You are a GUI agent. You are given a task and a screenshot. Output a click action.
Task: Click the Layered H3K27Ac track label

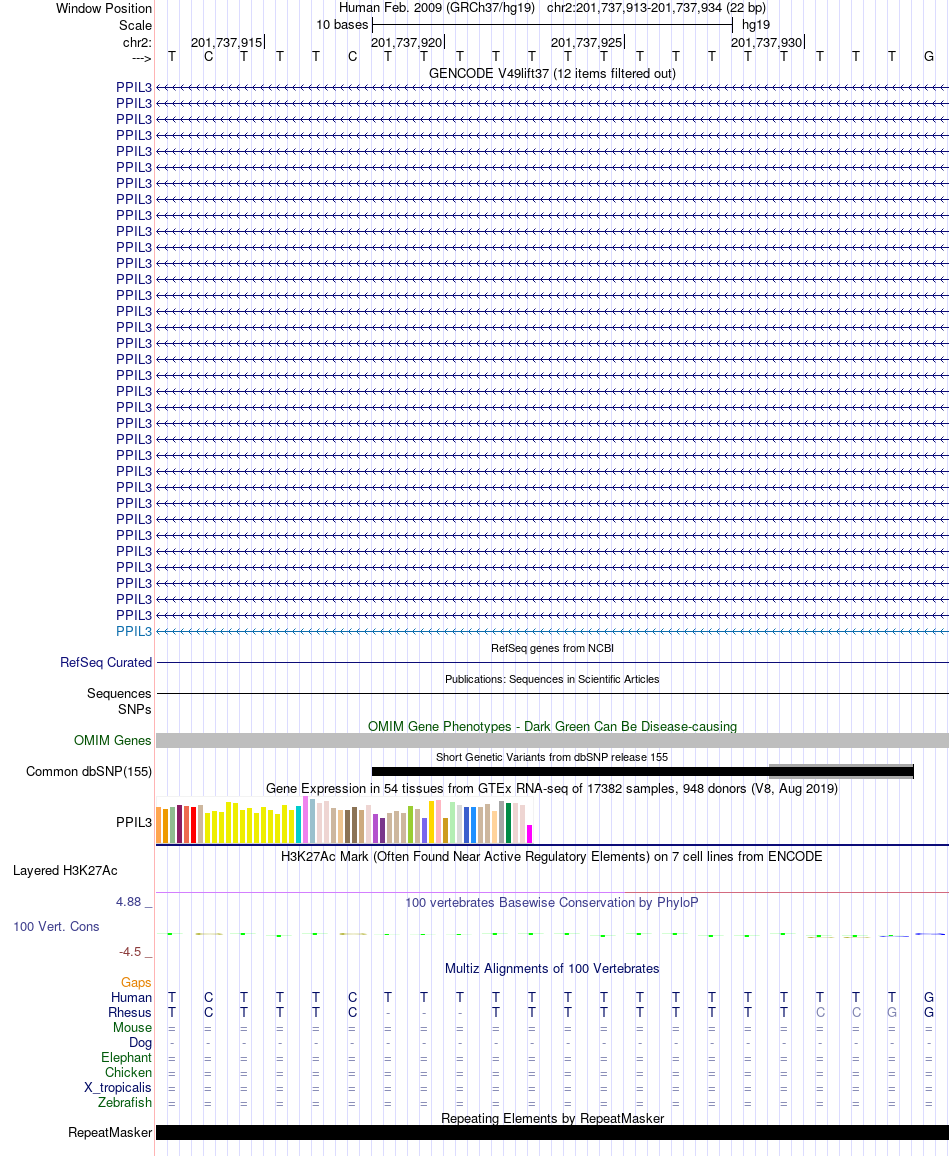pos(65,871)
